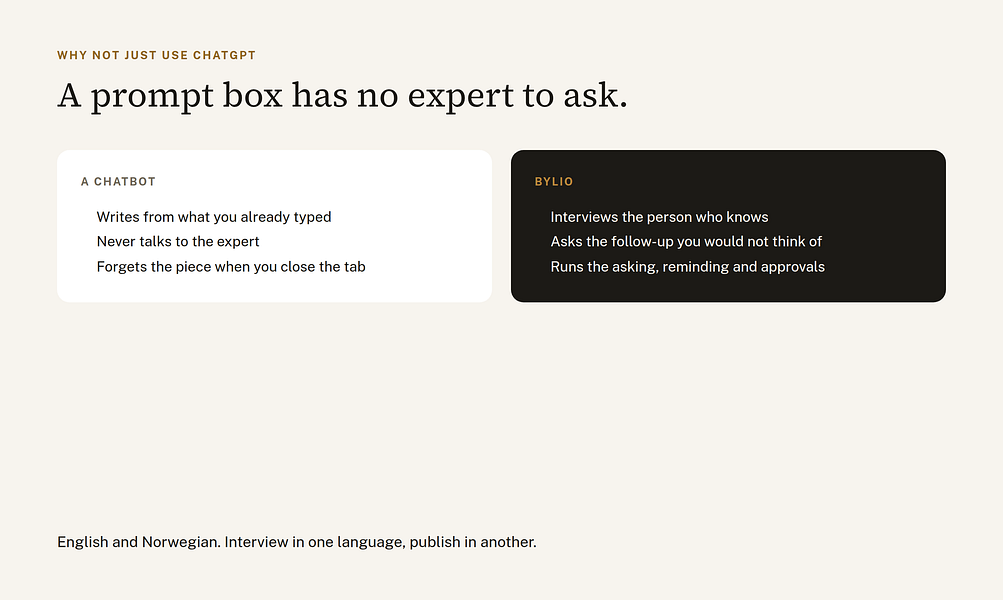This screenshot has width=1003, height=600.
Task: Click the word 'tab' in the white card
Action: 355,266
